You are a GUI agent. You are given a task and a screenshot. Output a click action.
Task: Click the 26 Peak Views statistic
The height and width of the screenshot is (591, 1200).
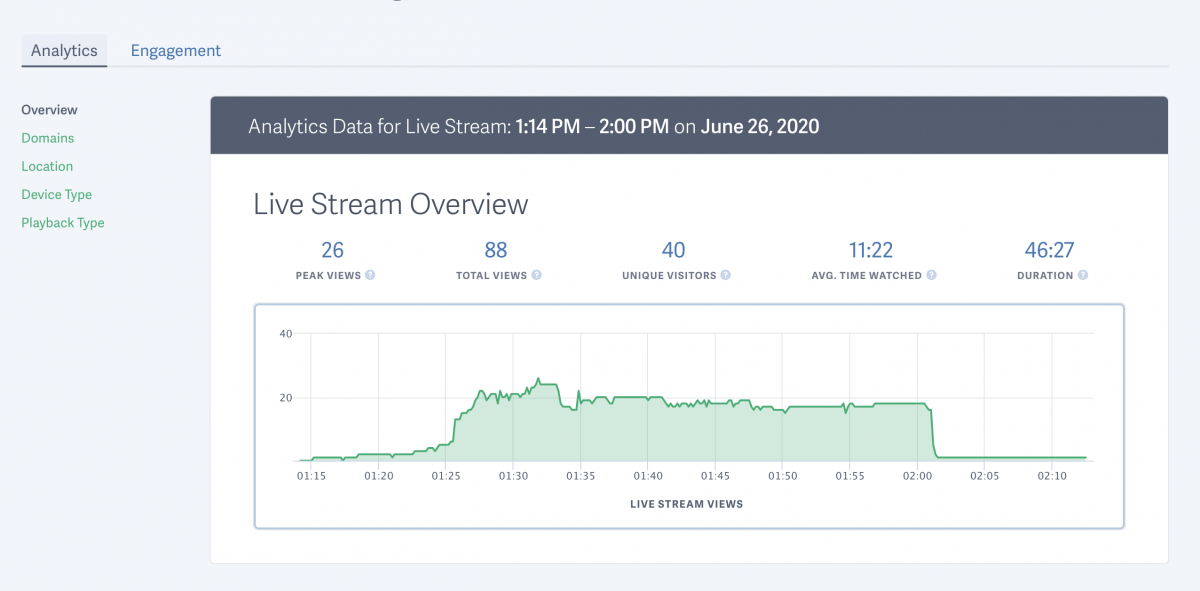click(332, 250)
